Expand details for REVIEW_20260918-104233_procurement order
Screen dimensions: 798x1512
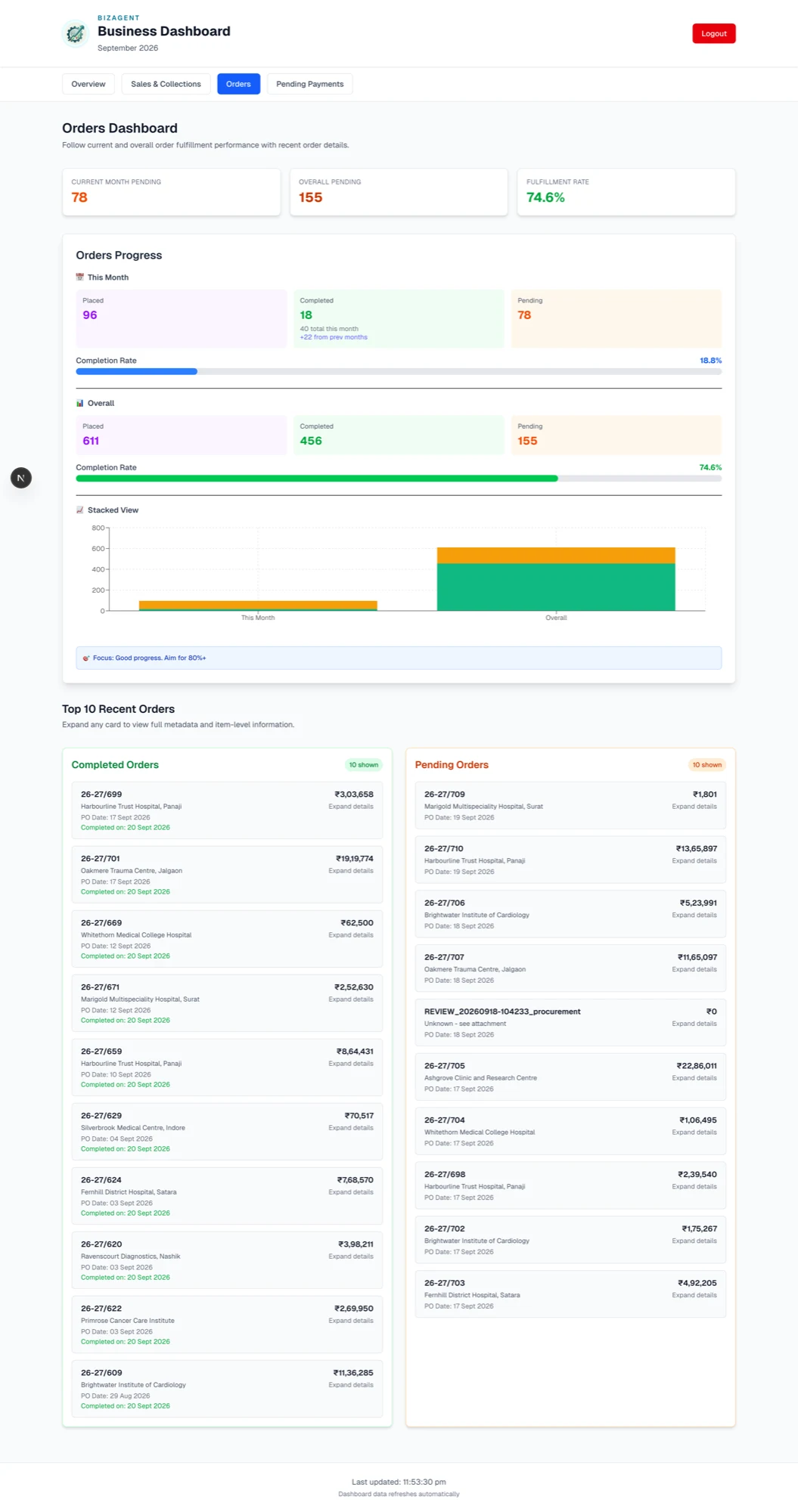(x=694, y=1024)
